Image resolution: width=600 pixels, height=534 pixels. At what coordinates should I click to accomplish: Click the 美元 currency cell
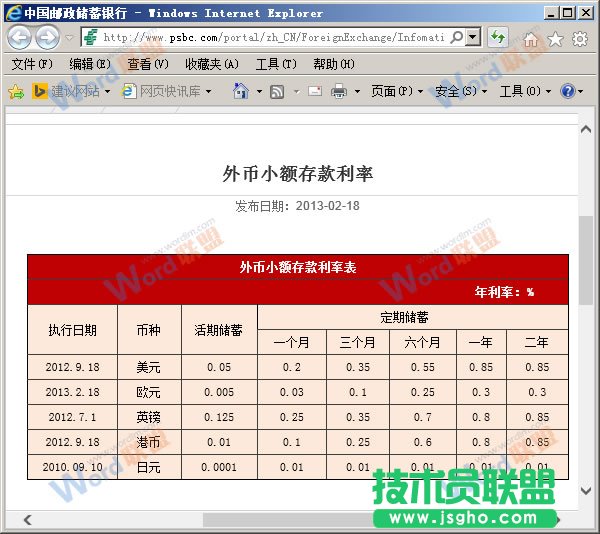coord(148,367)
